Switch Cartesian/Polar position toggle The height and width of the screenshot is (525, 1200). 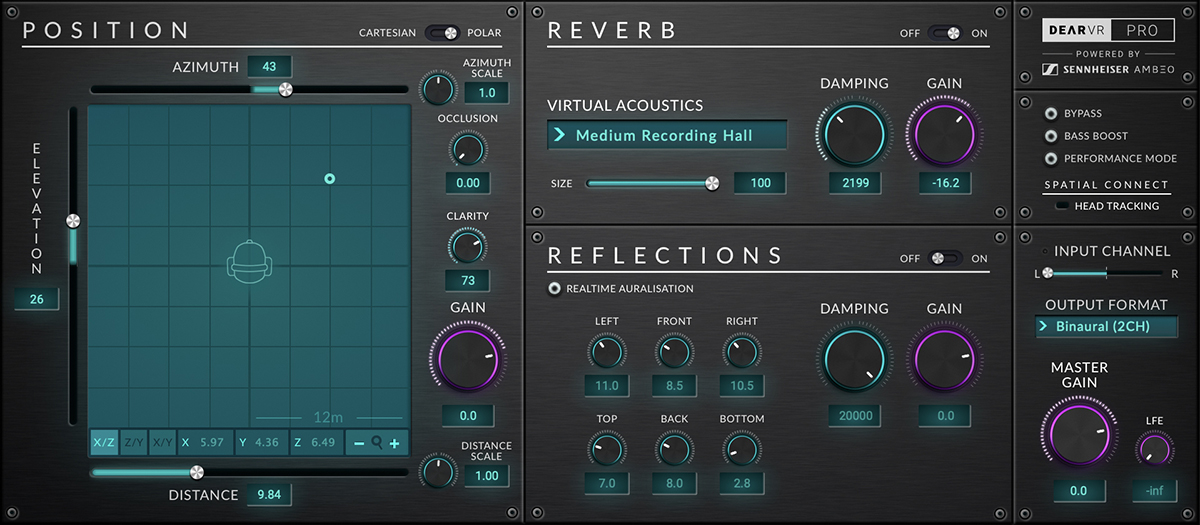click(442, 32)
